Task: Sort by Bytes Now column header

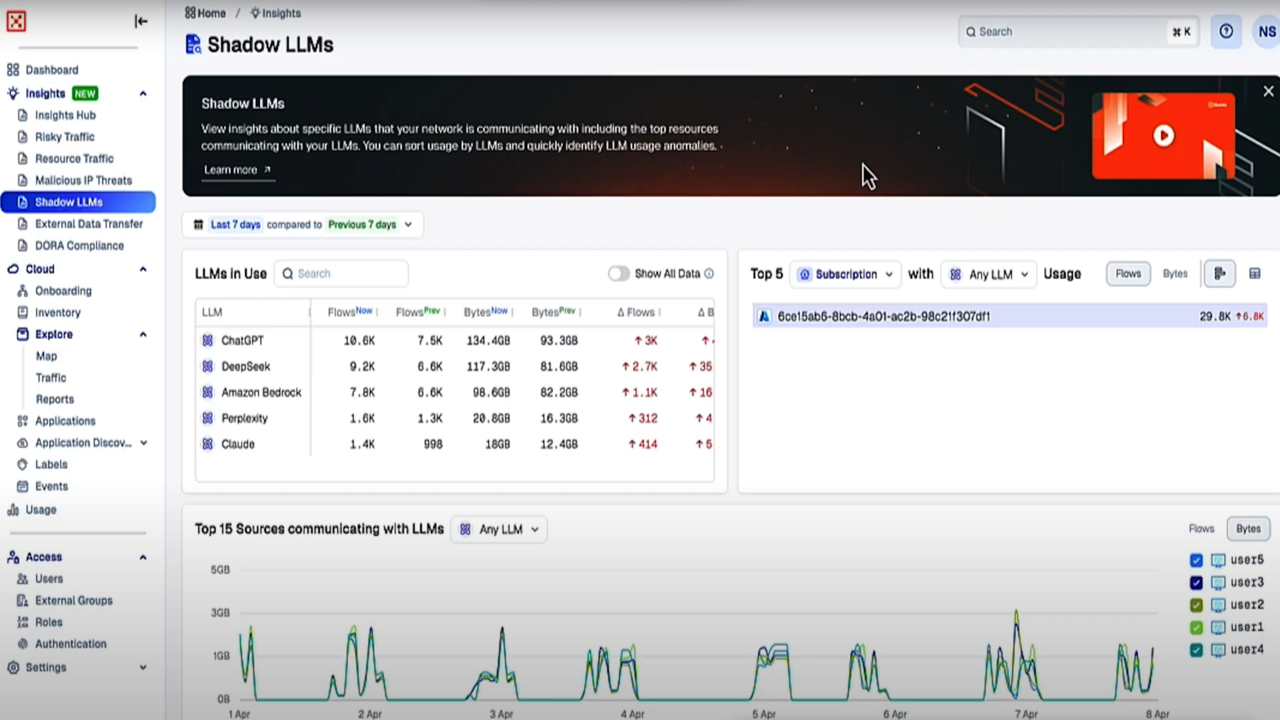Action: coord(485,312)
